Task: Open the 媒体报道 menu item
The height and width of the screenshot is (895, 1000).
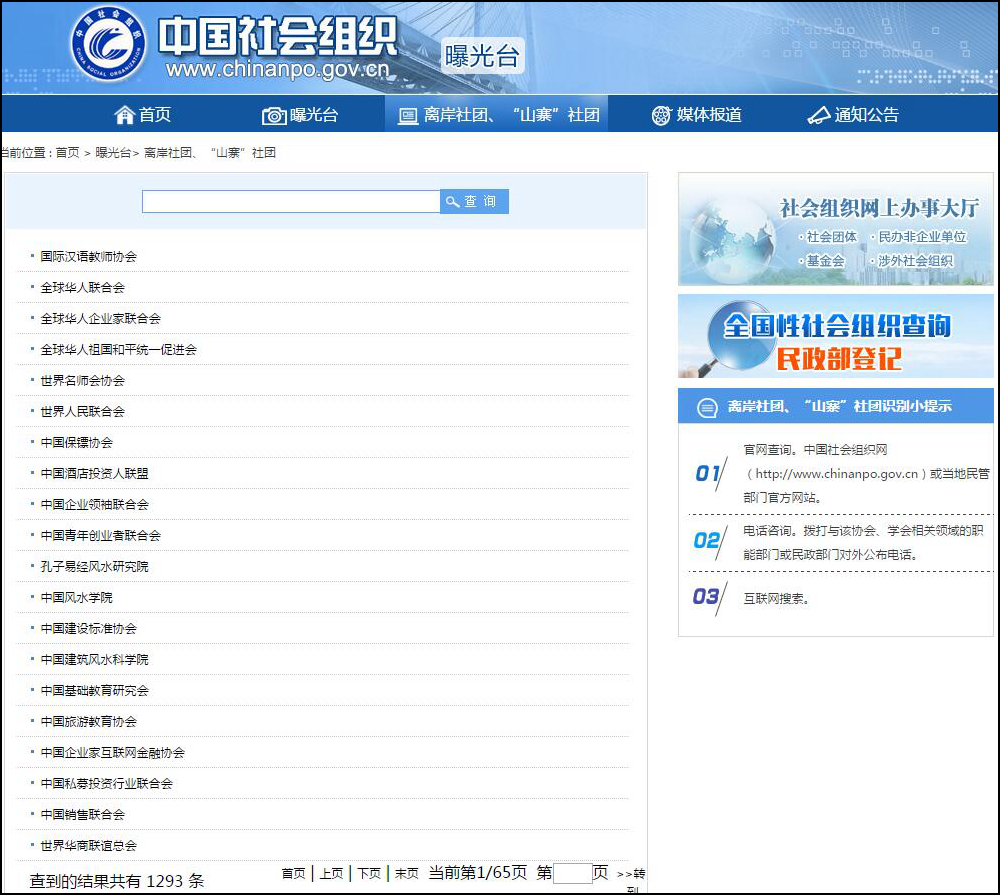Action: click(709, 115)
